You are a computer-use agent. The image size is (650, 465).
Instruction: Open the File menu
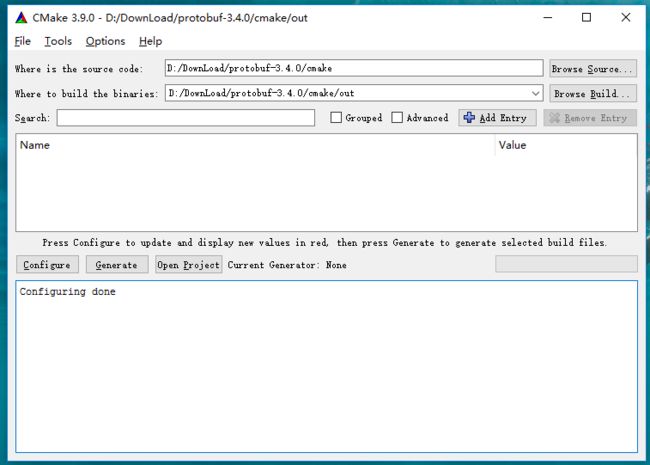pyautogui.click(x=22, y=41)
